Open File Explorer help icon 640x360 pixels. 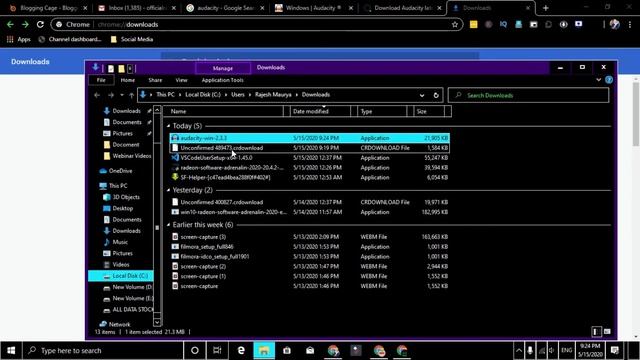click(609, 80)
